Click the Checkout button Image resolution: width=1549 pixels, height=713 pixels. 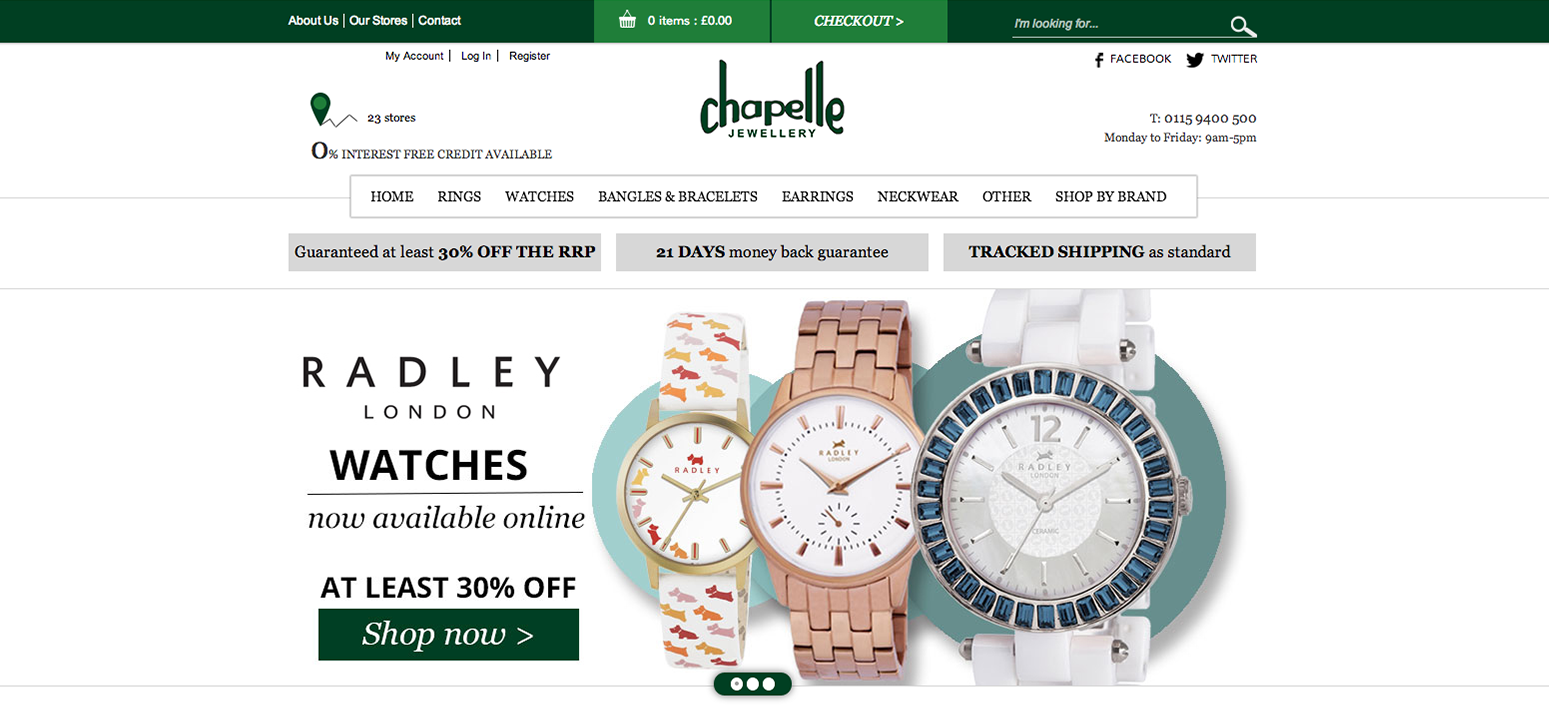(859, 21)
